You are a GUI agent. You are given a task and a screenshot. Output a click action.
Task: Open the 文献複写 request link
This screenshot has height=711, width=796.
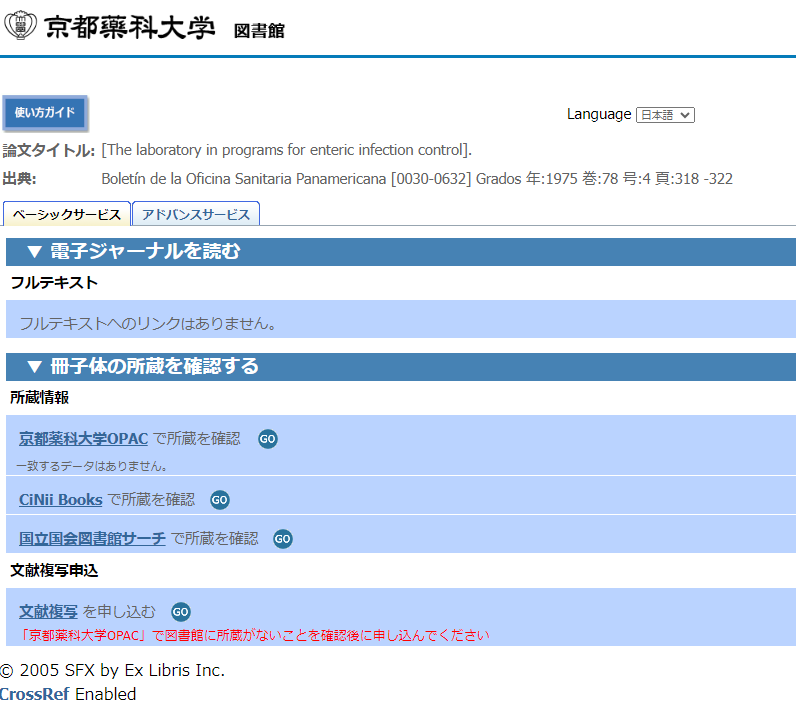click(48, 612)
